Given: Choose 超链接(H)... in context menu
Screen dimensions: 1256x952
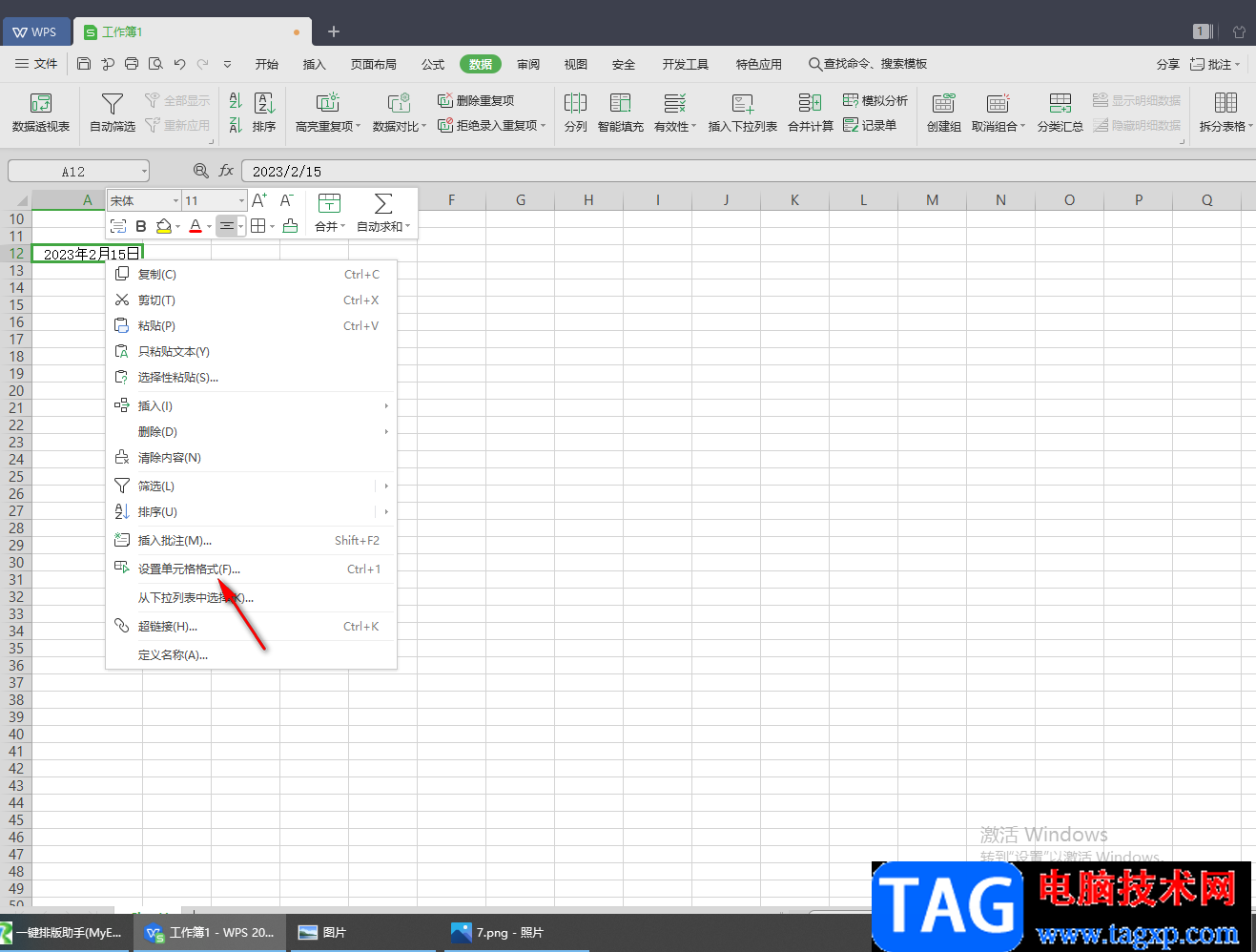Looking at the screenshot, I should click(x=251, y=627).
